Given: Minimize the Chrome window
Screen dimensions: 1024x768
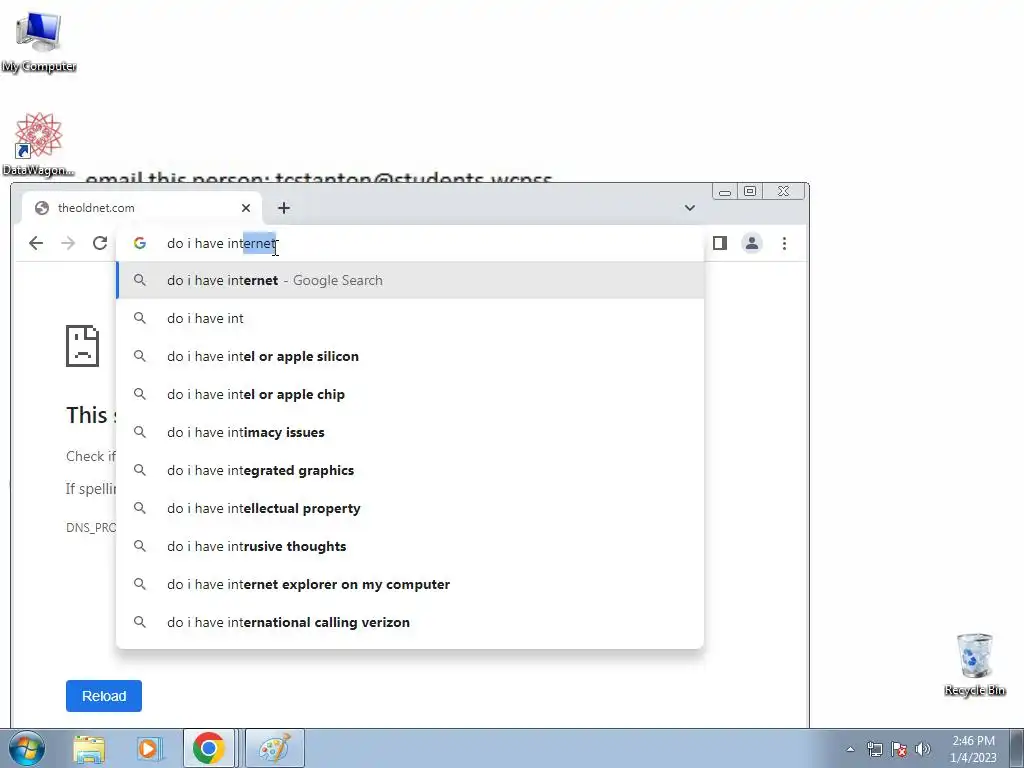Looking at the screenshot, I should click(x=725, y=191).
